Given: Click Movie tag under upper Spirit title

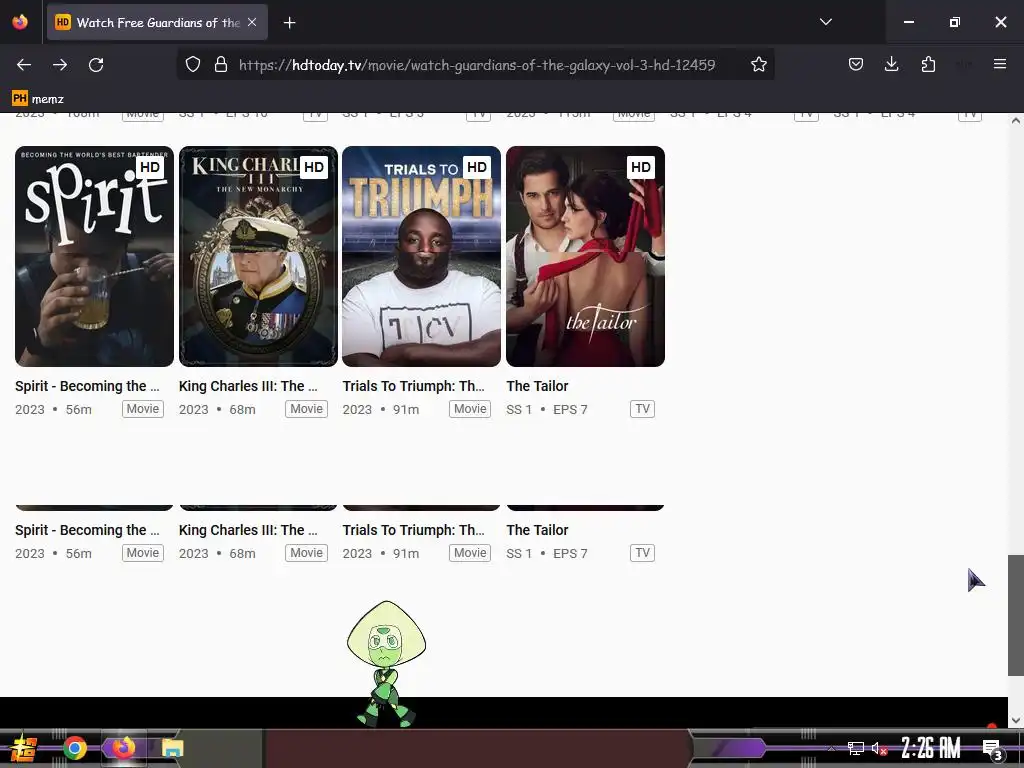Looking at the screenshot, I should [142, 409].
